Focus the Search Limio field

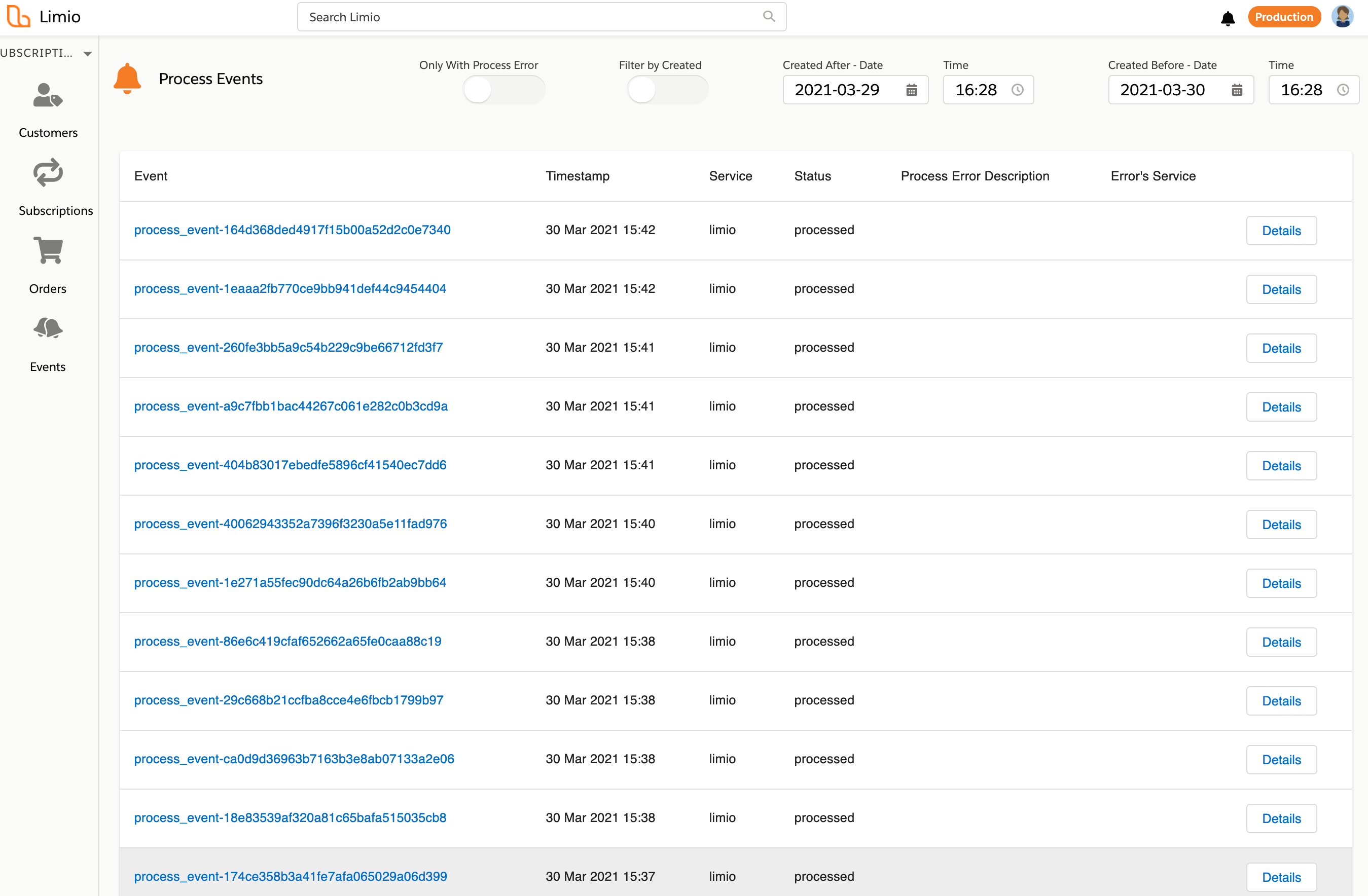pos(542,17)
